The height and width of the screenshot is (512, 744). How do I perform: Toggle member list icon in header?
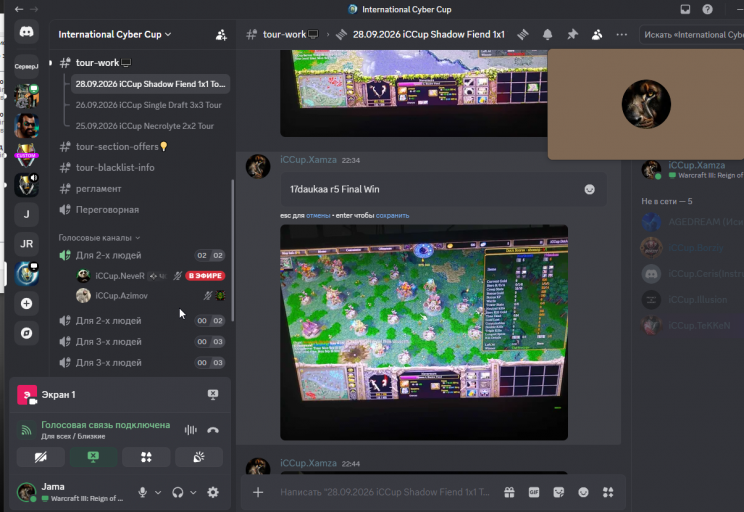coord(597,35)
